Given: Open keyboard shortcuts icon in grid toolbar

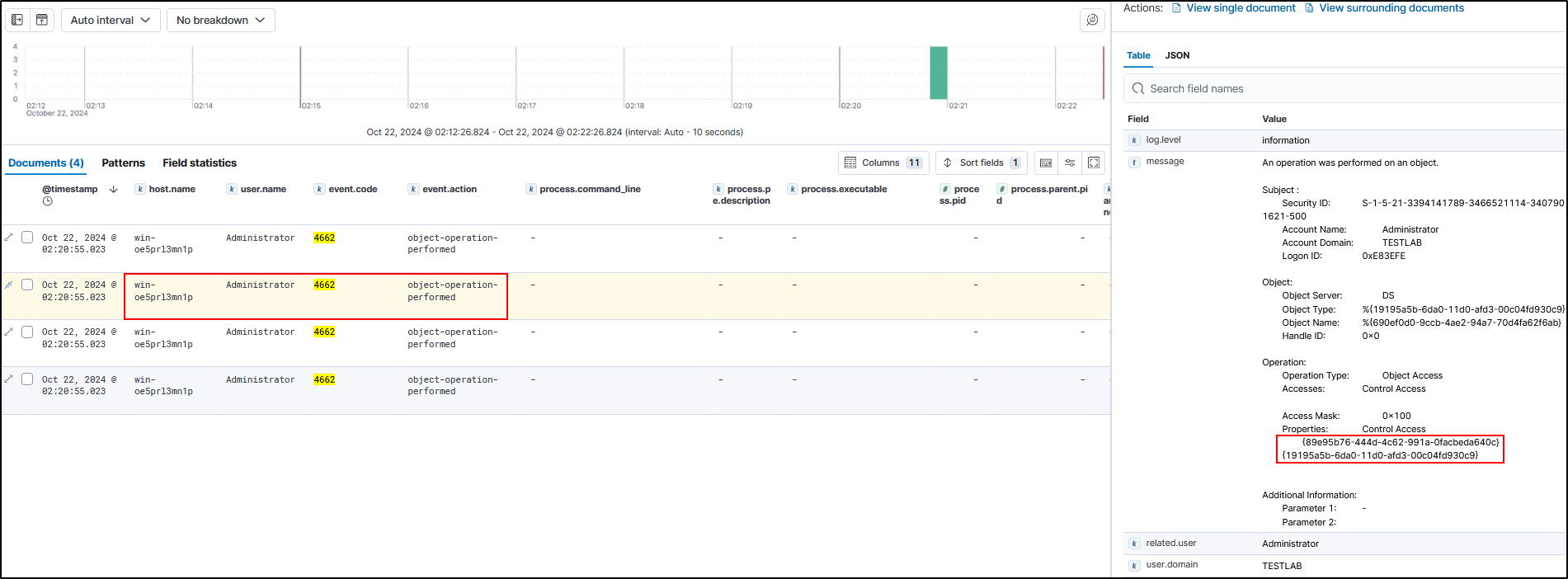Looking at the screenshot, I should [x=1045, y=162].
